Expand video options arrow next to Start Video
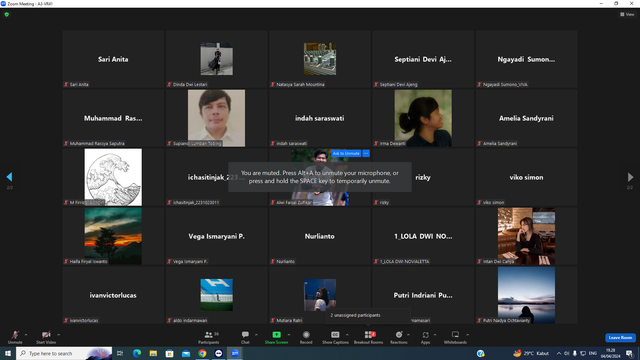 58,335
